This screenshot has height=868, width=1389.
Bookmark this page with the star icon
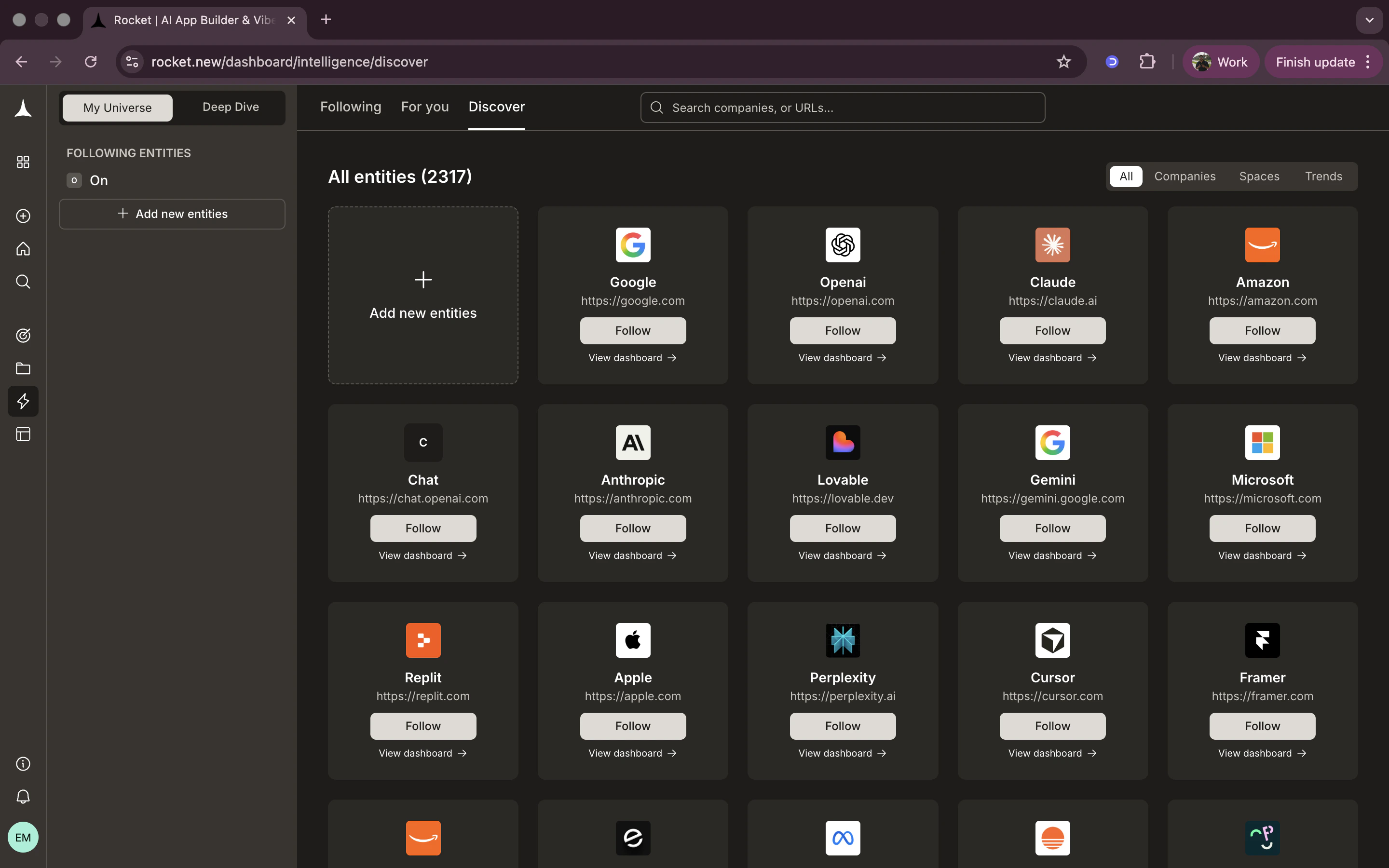pos(1063,61)
